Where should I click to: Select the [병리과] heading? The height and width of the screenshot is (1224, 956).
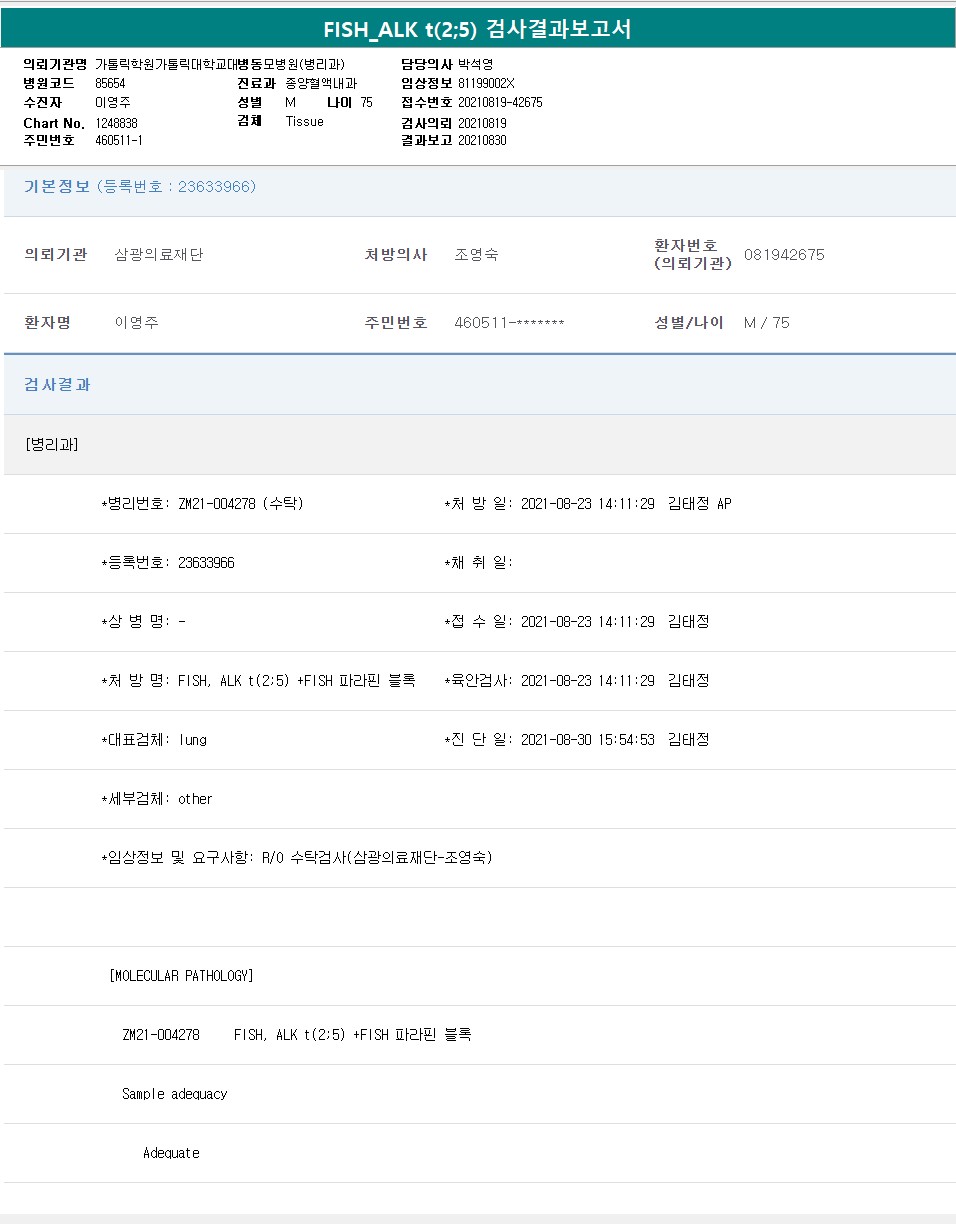click(x=52, y=444)
